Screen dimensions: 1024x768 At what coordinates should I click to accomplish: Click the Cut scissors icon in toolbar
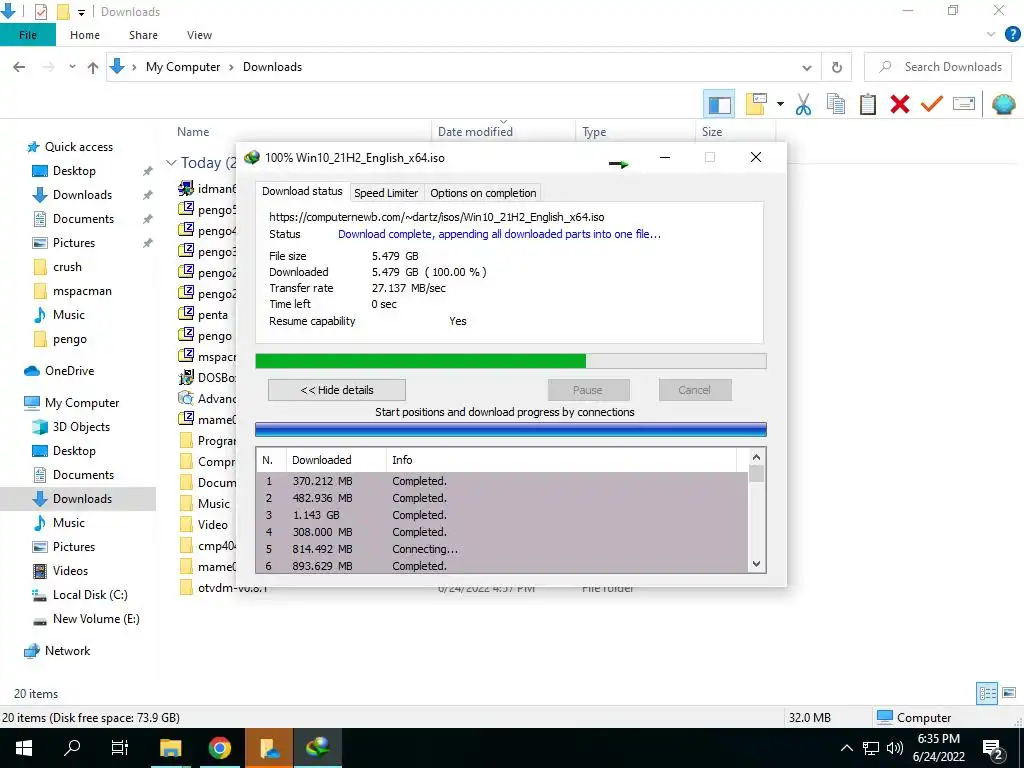[803, 104]
